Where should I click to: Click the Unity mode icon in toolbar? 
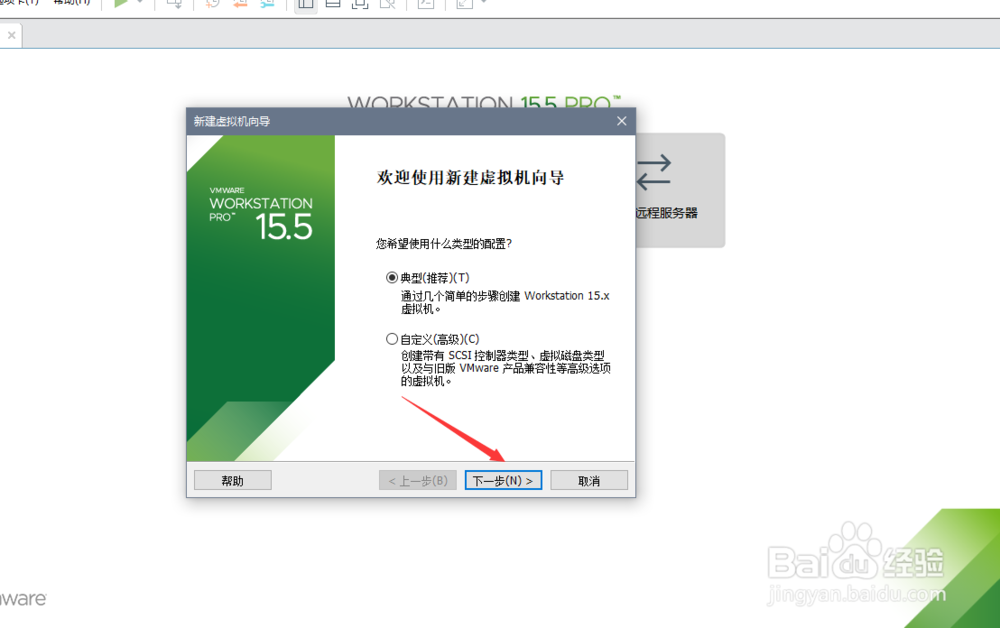click(388, 3)
